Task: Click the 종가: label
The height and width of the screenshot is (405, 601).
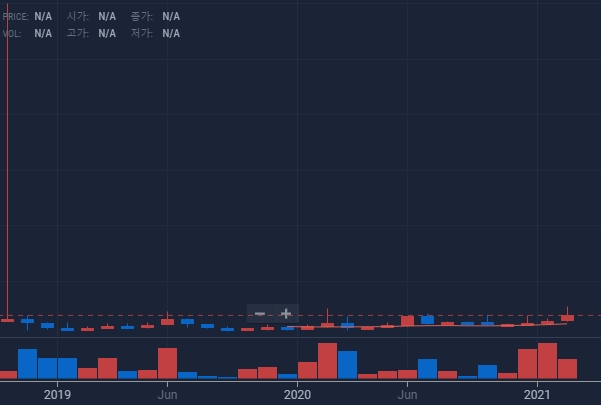Action: 142,16
